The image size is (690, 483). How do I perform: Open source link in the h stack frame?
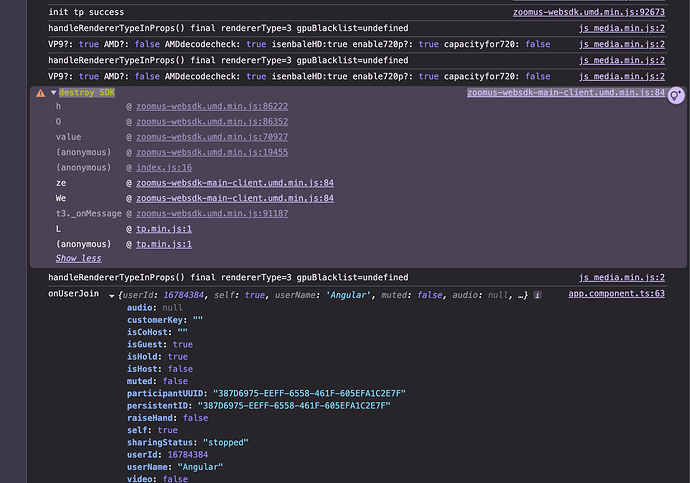[x=212, y=106]
